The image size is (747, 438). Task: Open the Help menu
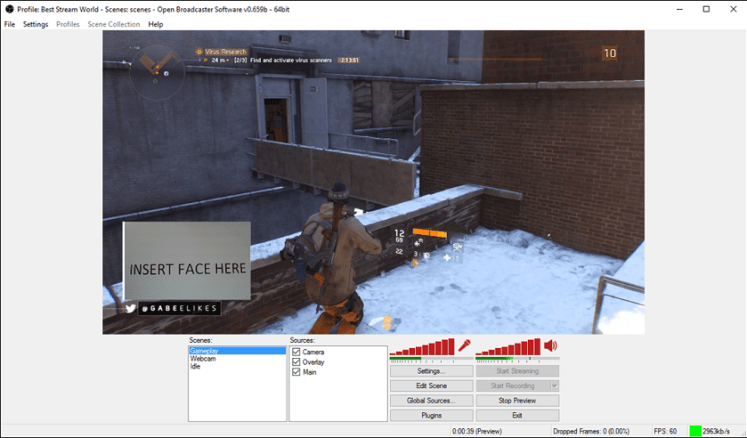click(x=156, y=24)
